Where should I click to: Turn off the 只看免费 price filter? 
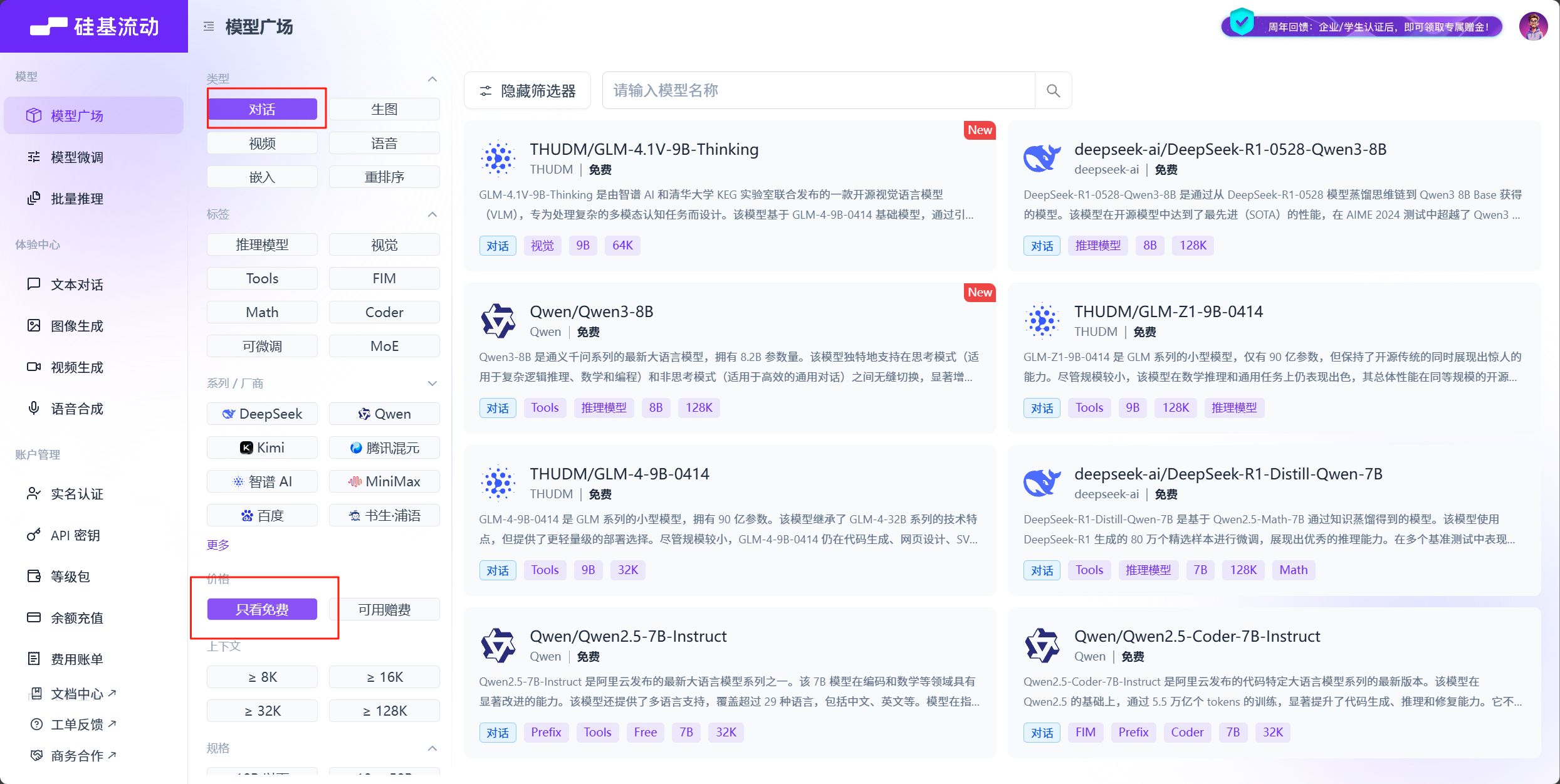pos(262,609)
